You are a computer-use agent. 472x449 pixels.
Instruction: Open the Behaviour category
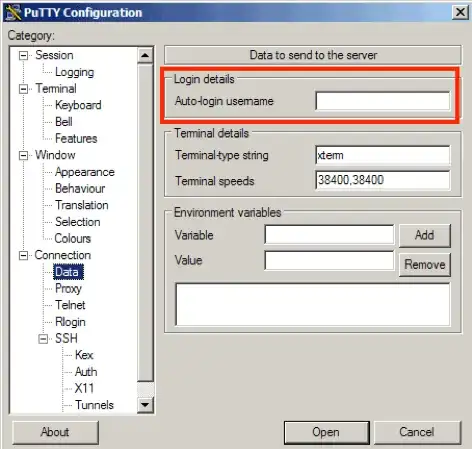pyautogui.click(x=80, y=188)
